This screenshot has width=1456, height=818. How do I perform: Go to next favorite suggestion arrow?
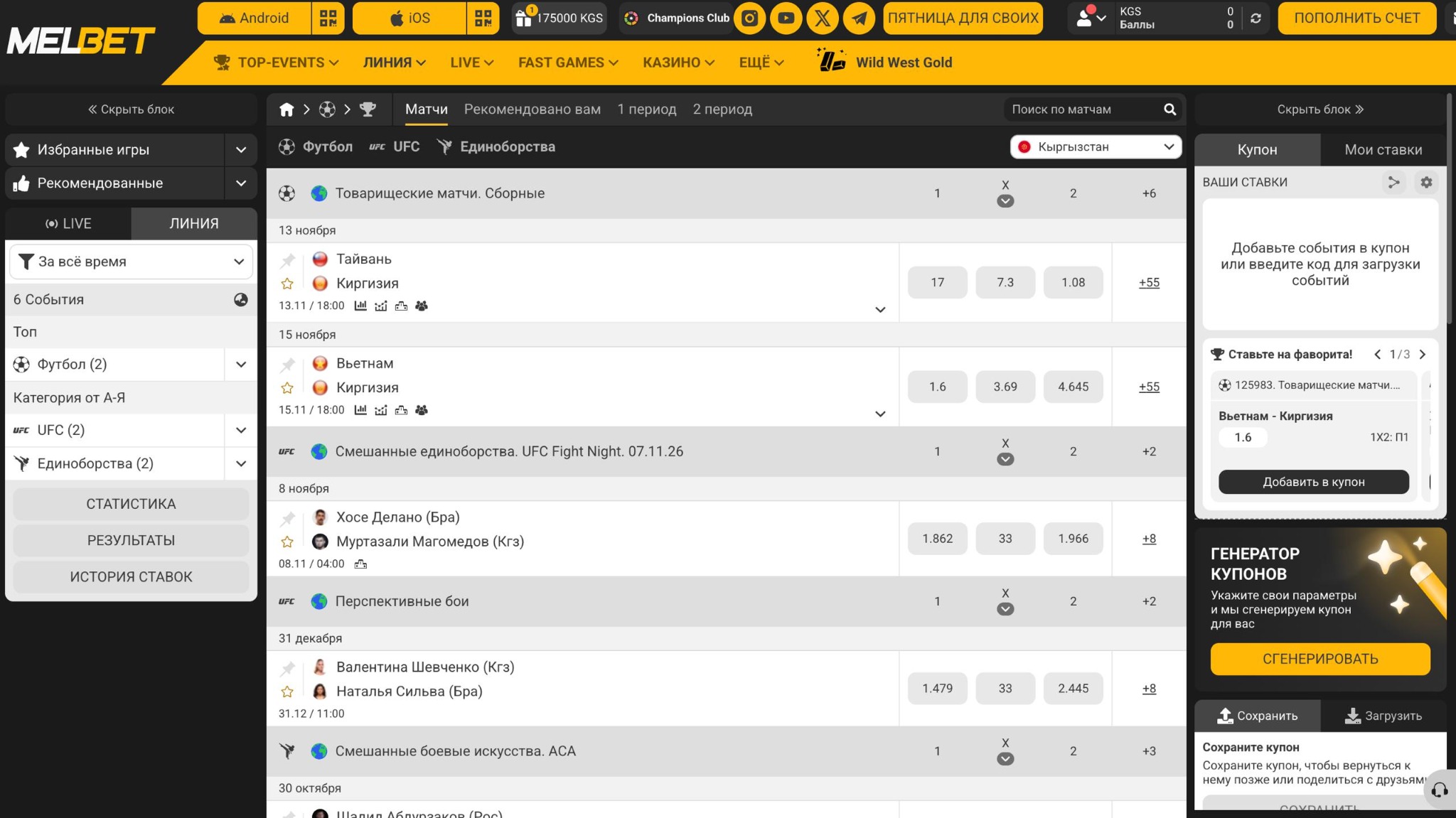pyautogui.click(x=1423, y=355)
